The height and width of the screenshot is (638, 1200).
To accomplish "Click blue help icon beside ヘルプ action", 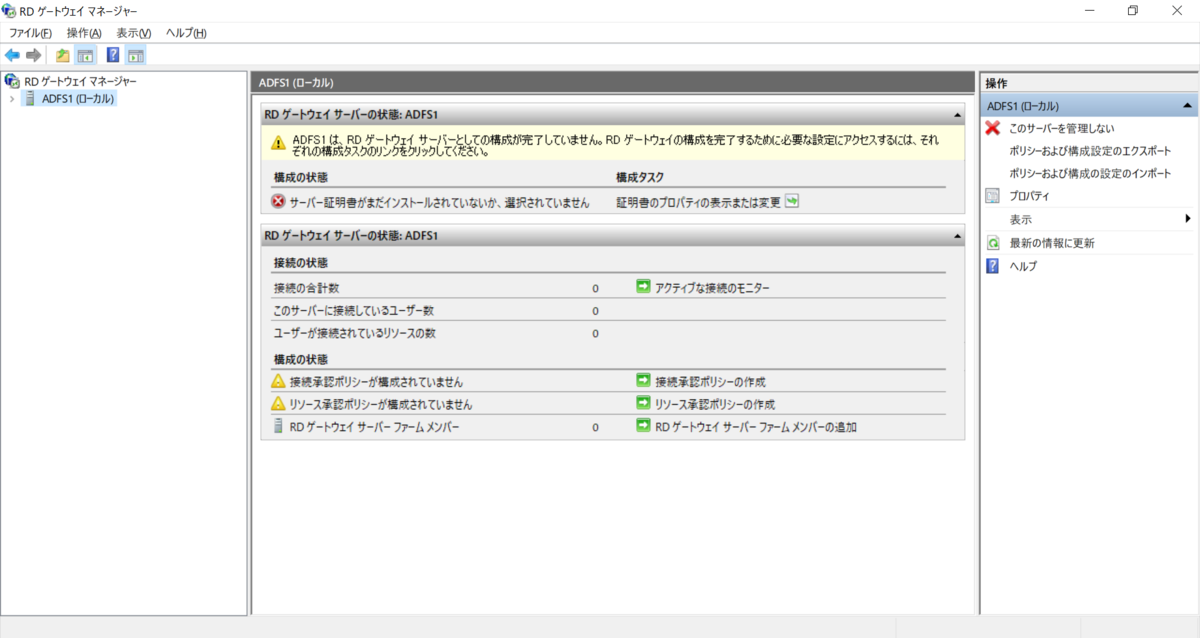I will [x=993, y=266].
